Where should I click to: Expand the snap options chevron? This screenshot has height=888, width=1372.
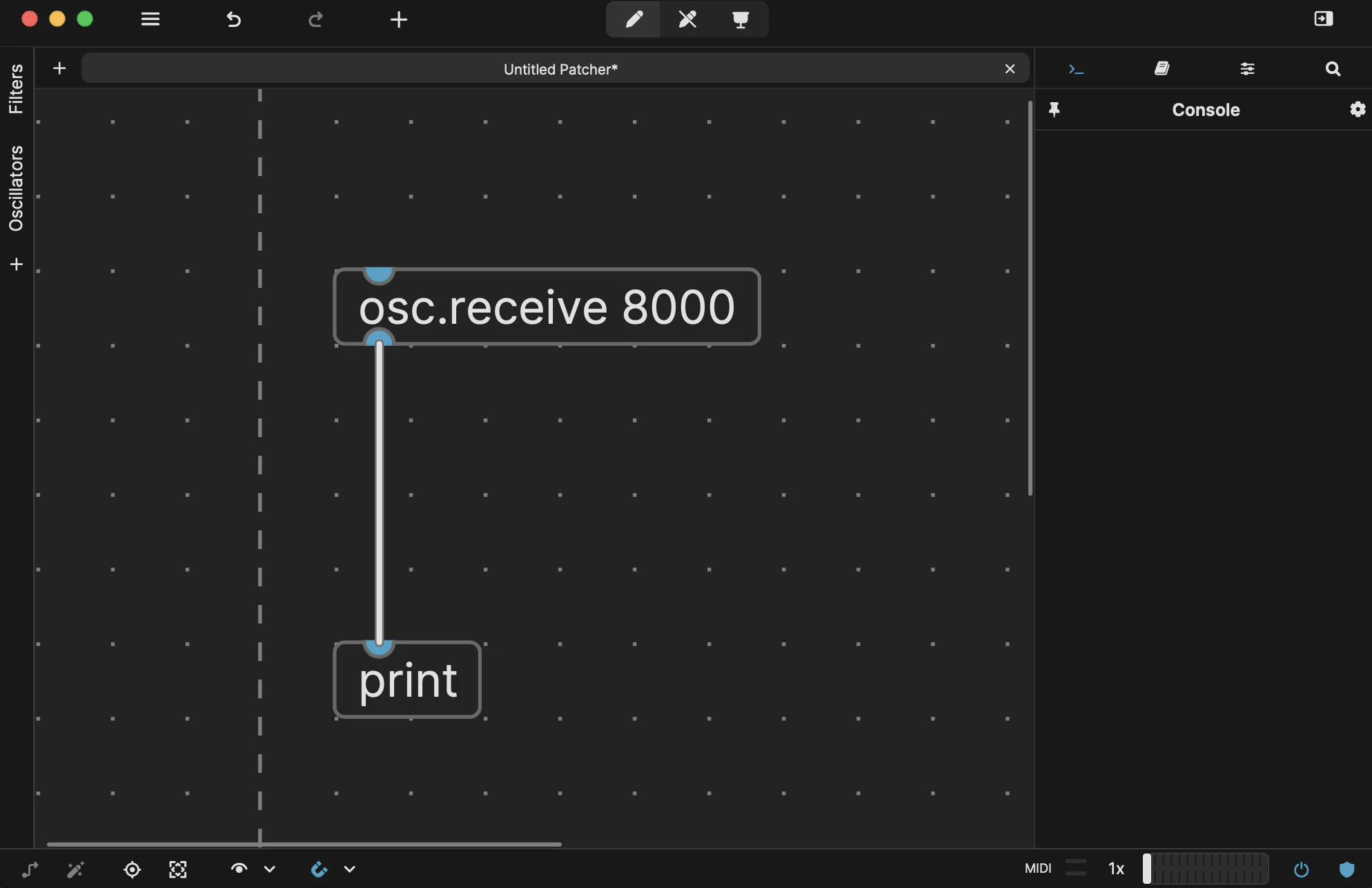pos(350,869)
